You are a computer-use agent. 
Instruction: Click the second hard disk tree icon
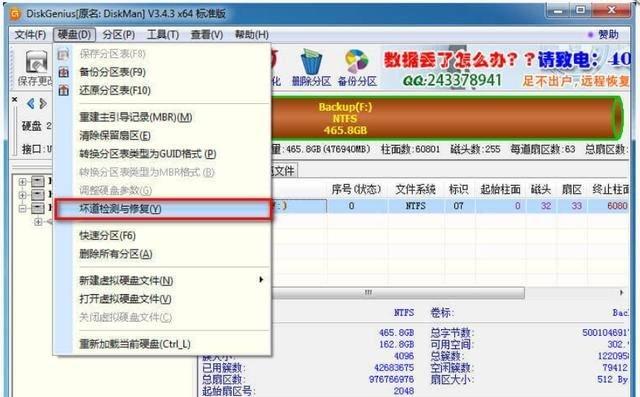point(38,194)
